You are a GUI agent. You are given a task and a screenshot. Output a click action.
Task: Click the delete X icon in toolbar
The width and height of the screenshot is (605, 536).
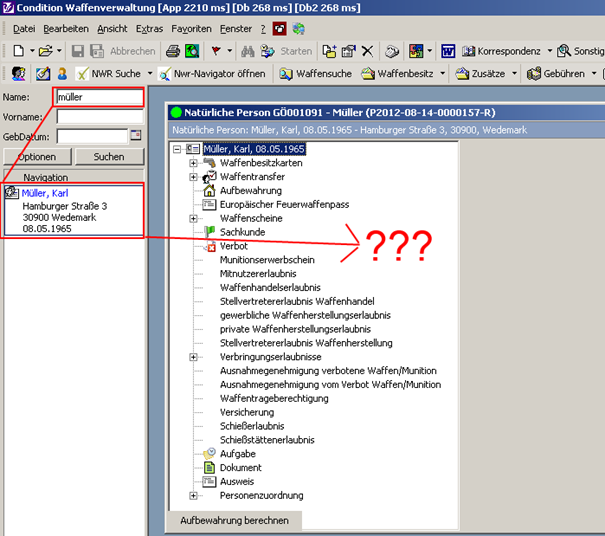[x=367, y=51]
